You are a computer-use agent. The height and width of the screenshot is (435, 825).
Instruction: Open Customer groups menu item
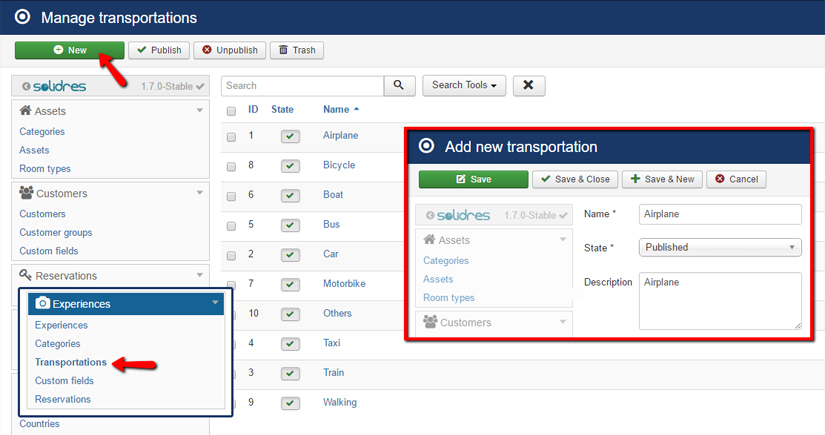[56, 232]
